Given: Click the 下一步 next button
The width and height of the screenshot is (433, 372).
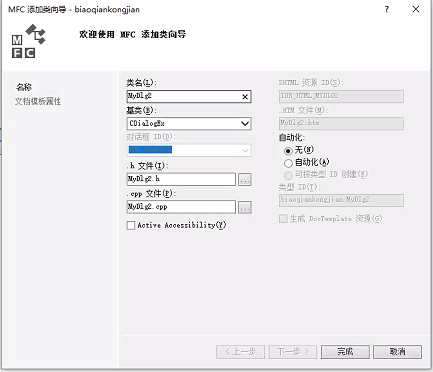Looking at the screenshot, I should 293,352.
